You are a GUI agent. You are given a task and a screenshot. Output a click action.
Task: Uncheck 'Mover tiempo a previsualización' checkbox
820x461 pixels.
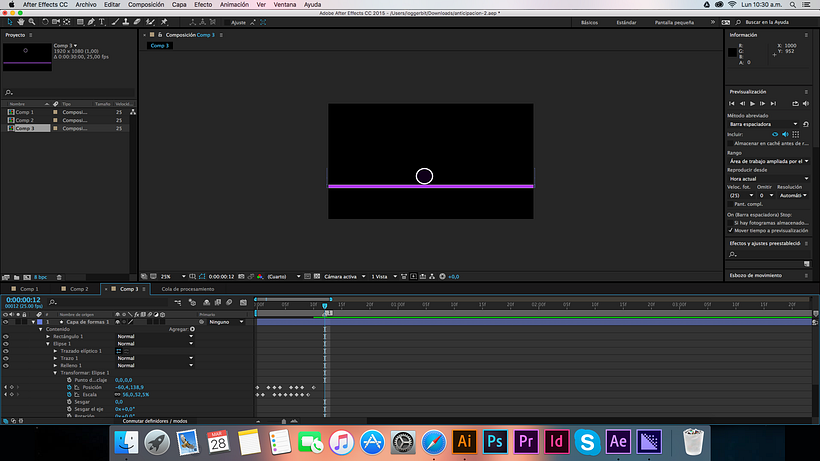click(x=731, y=229)
